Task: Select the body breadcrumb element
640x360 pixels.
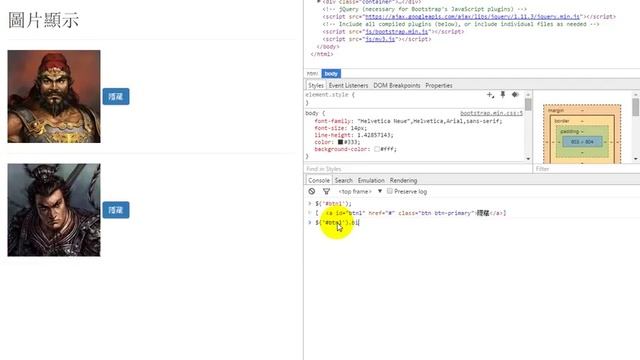Action: tap(331, 73)
